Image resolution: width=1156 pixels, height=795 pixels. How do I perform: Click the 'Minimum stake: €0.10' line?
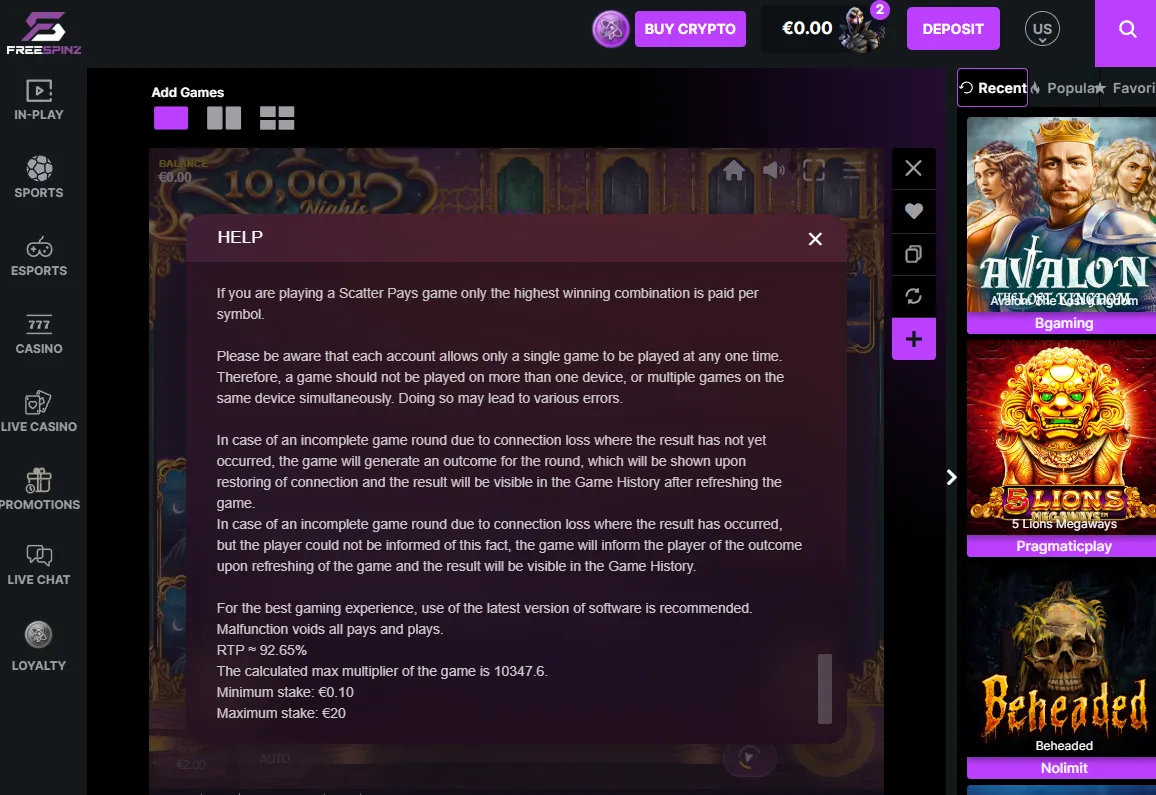[285, 692]
